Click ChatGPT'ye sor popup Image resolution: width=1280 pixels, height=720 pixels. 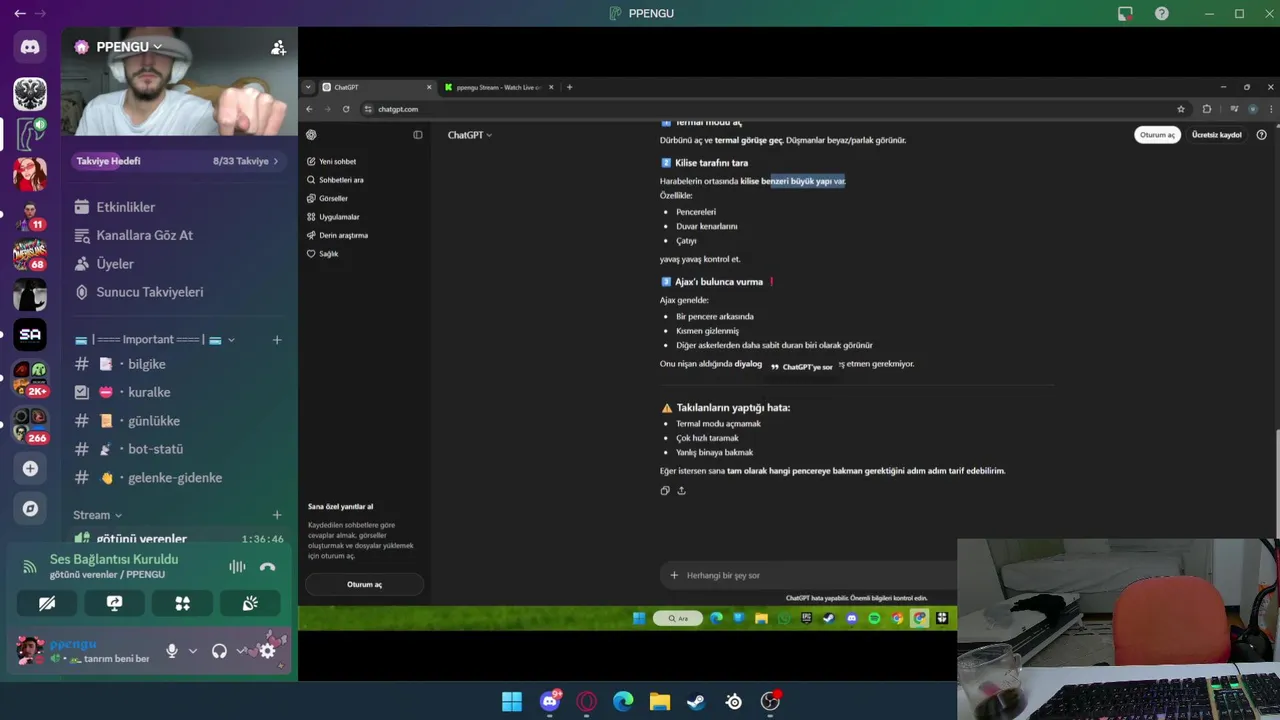click(801, 367)
